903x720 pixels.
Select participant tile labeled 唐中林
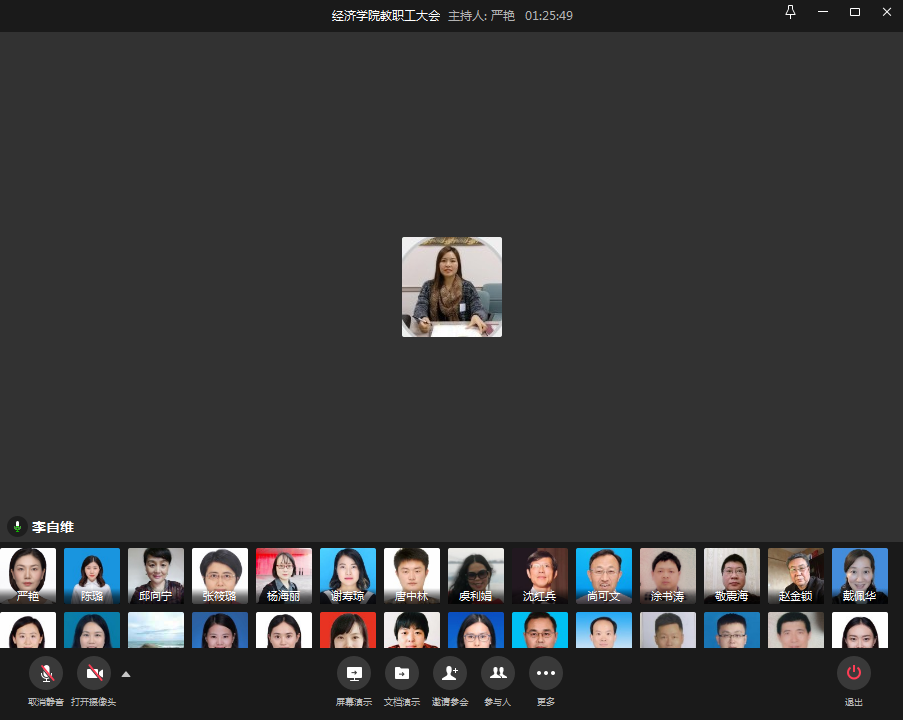pyautogui.click(x=412, y=575)
